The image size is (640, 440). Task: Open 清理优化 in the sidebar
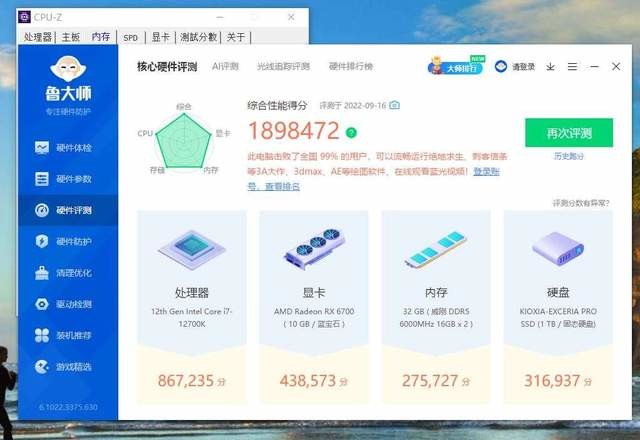(x=68, y=273)
